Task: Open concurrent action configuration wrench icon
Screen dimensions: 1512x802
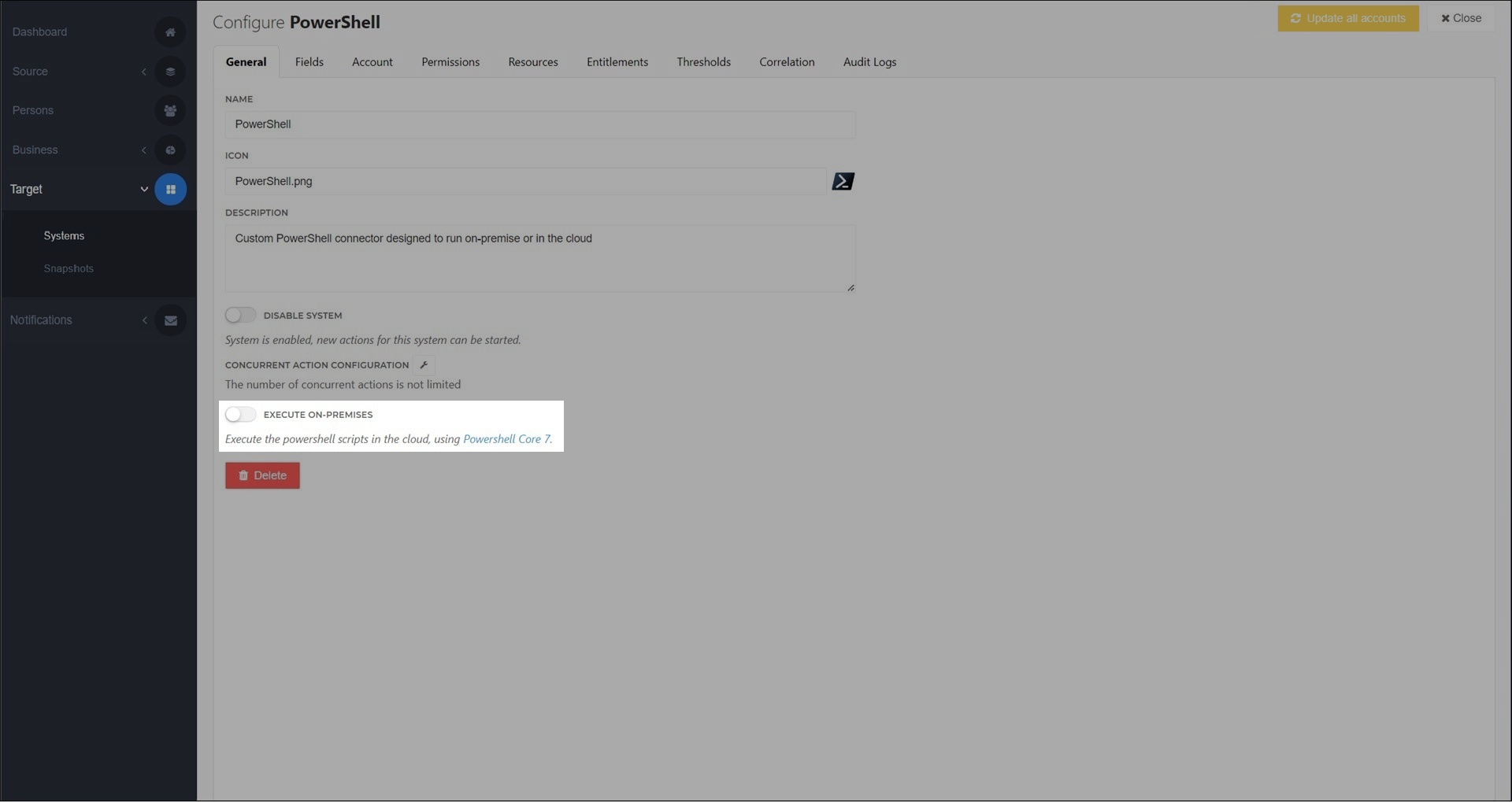Action: pos(424,365)
